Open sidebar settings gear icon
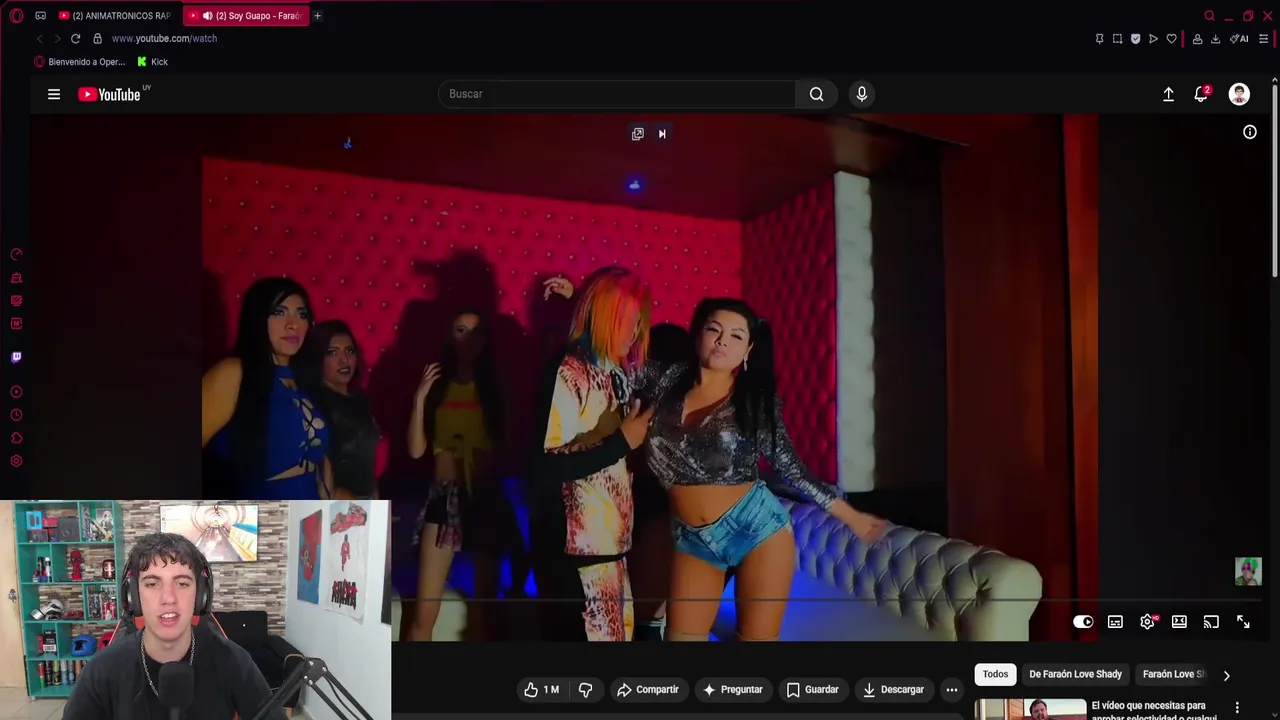The image size is (1280, 720). click(x=16, y=461)
